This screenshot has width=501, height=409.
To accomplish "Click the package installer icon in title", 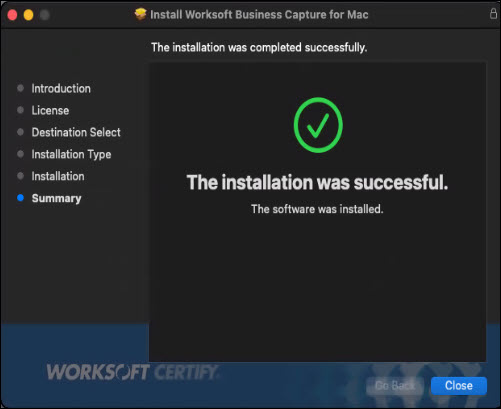I will [x=140, y=14].
